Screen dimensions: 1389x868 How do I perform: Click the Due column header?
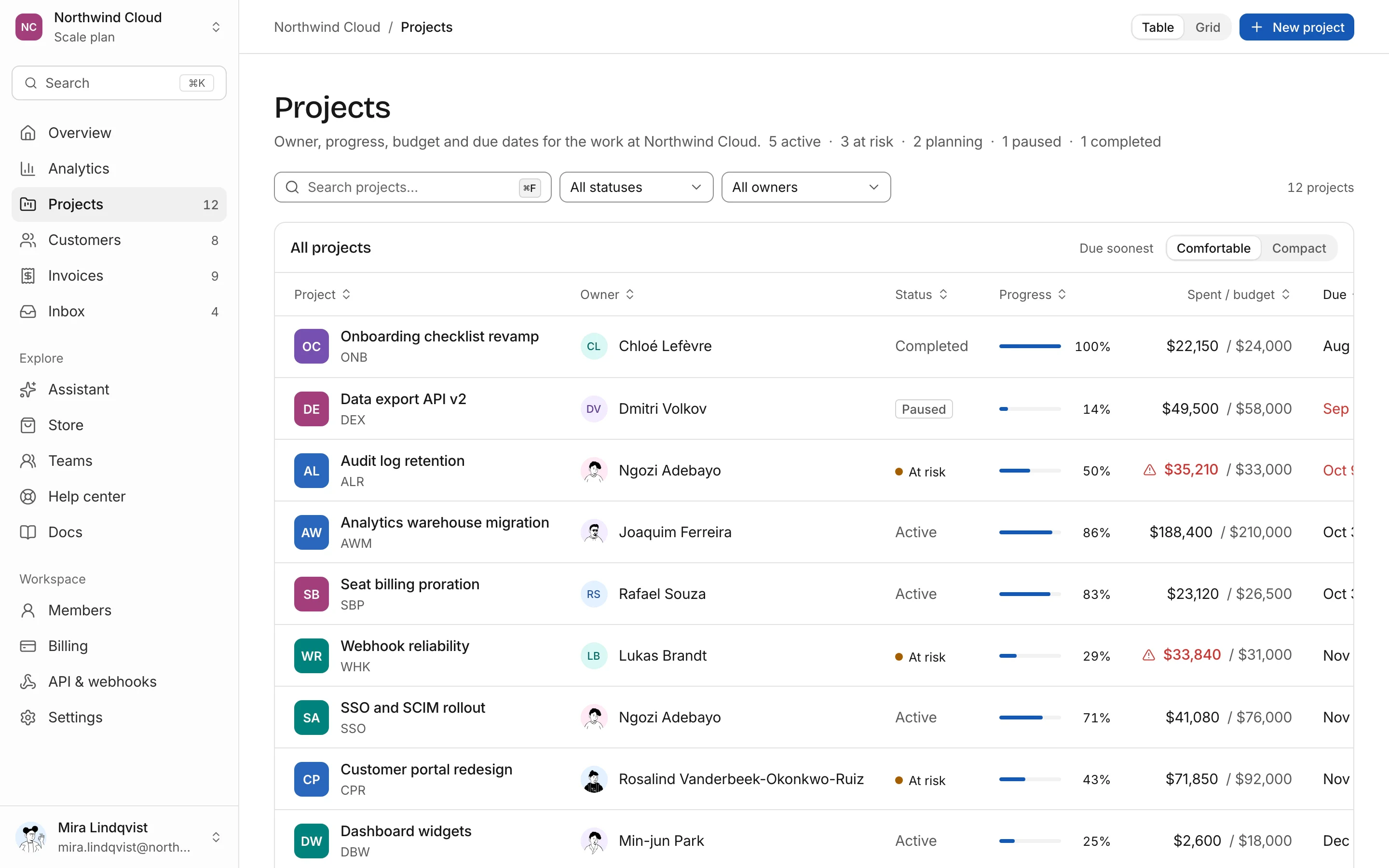pyautogui.click(x=1337, y=295)
